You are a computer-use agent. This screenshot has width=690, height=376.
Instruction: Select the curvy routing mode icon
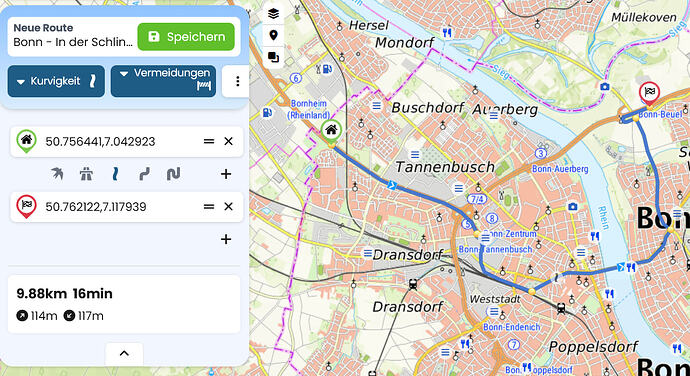144,174
